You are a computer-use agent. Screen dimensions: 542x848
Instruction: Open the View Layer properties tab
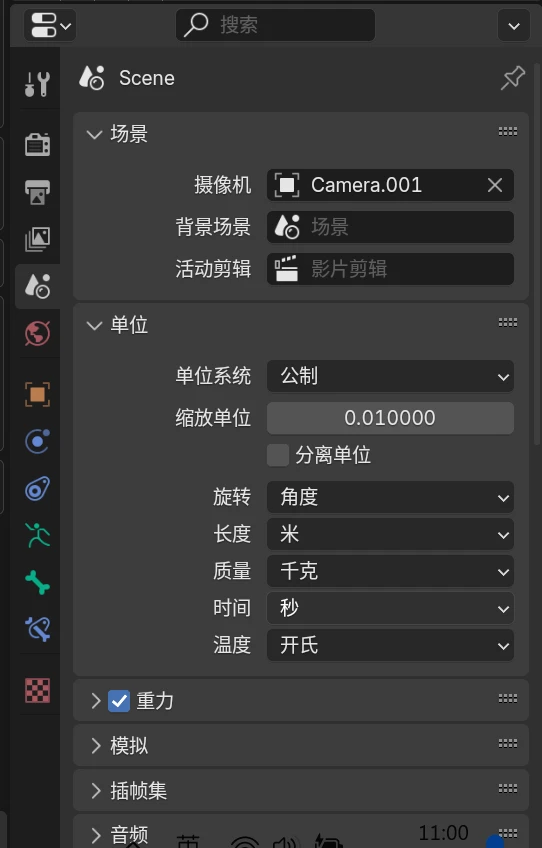pyautogui.click(x=37, y=238)
